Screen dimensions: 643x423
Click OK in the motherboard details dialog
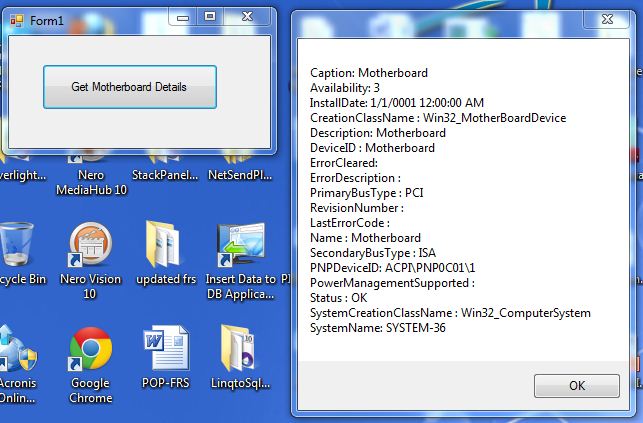(x=577, y=386)
